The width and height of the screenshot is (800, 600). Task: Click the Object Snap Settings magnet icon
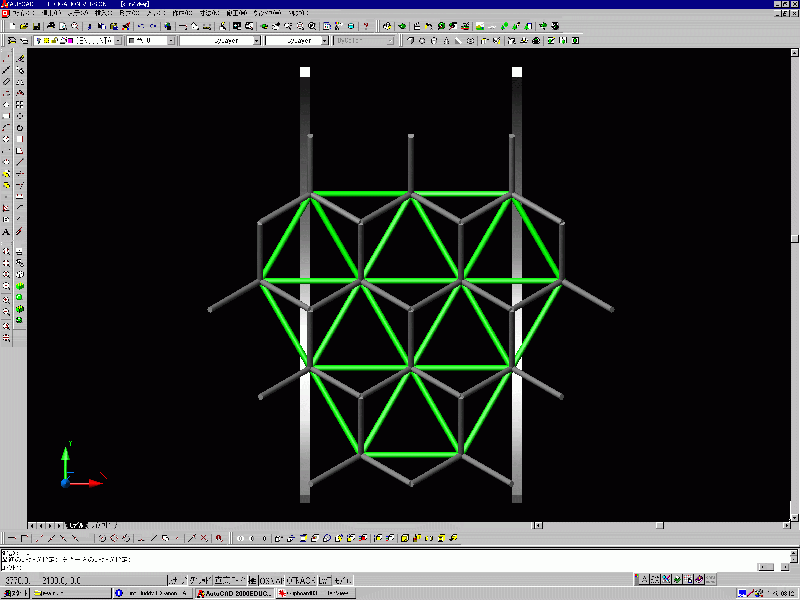pos(219,538)
